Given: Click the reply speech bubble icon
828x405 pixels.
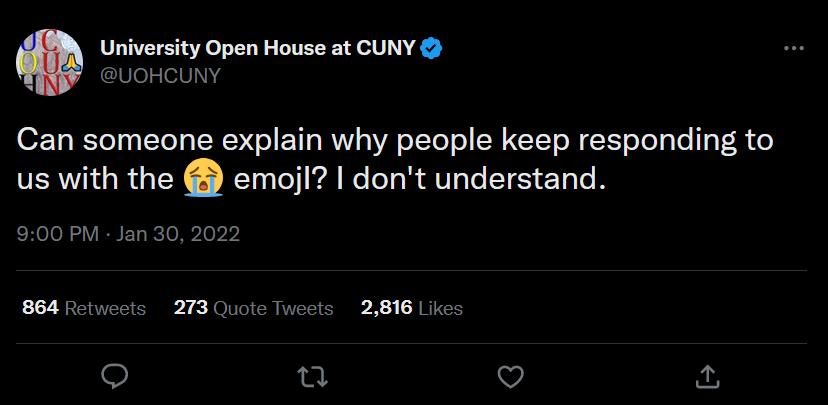Looking at the screenshot, I should pos(115,376).
